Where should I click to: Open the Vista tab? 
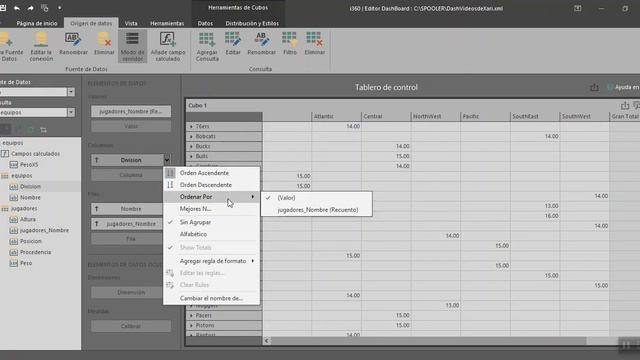pos(131,23)
